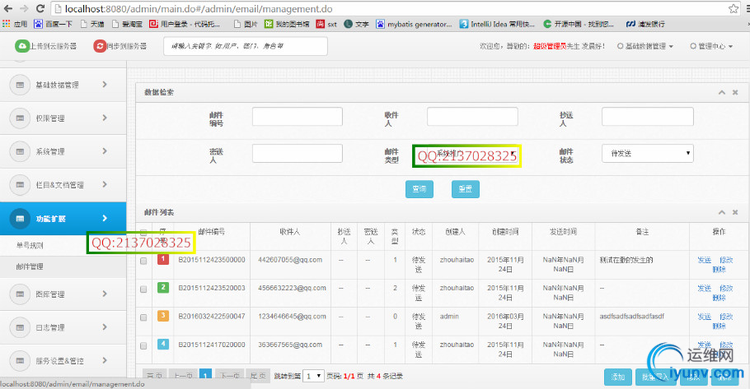
Task: Go to page 1 in pagination
Action: point(206,376)
